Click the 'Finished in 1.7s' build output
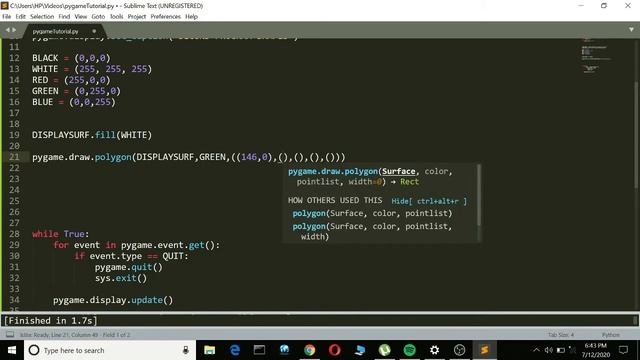Viewport: 640px width, 360px height. (x=51, y=321)
